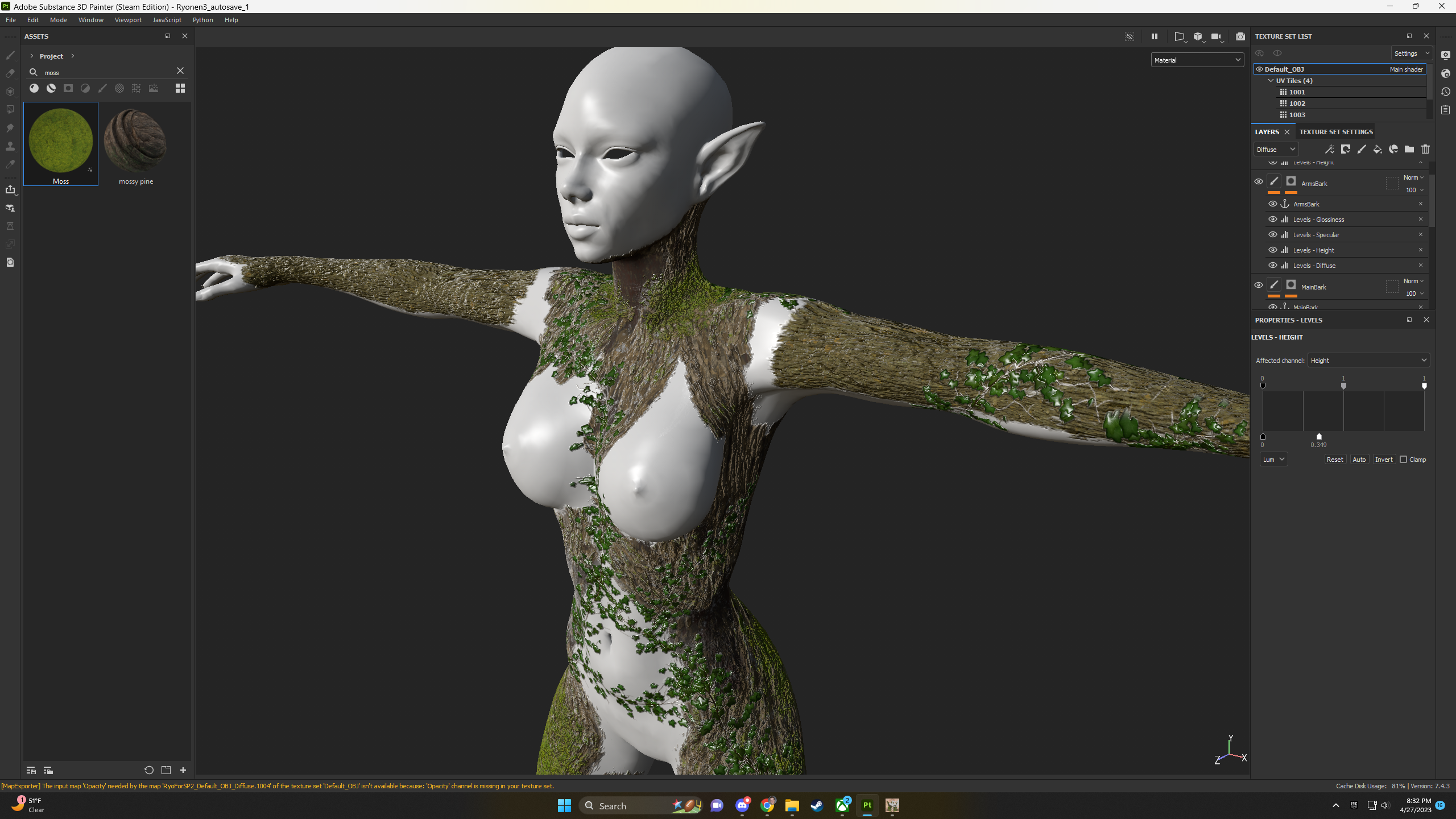This screenshot has height=819, width=1456.
Task: Clear the moss search text
Action: (180, 71)
